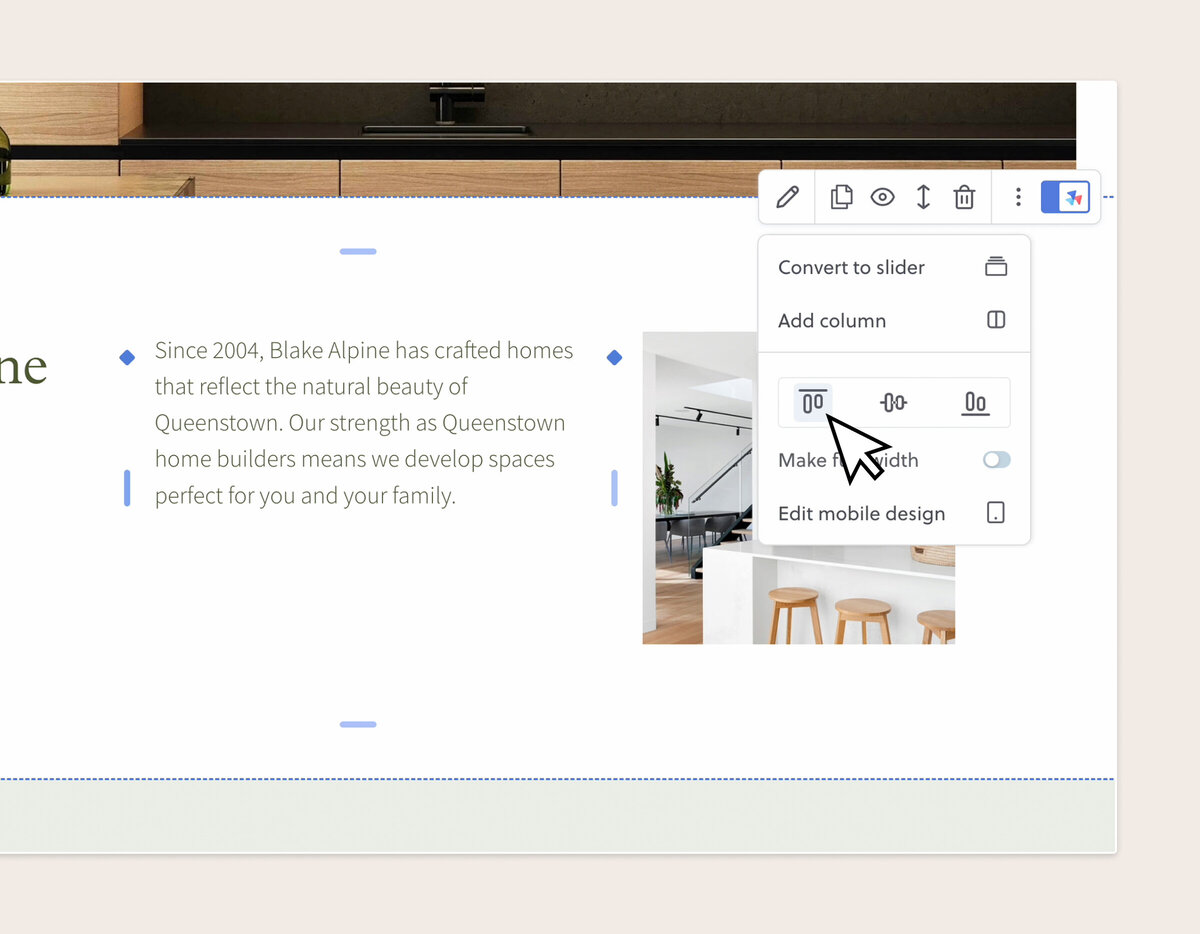Select the center vertically alignment icon
Image resolution: width=1200 pixels, height=934 pixels.
pyautogui.click(x=893, y=402)
